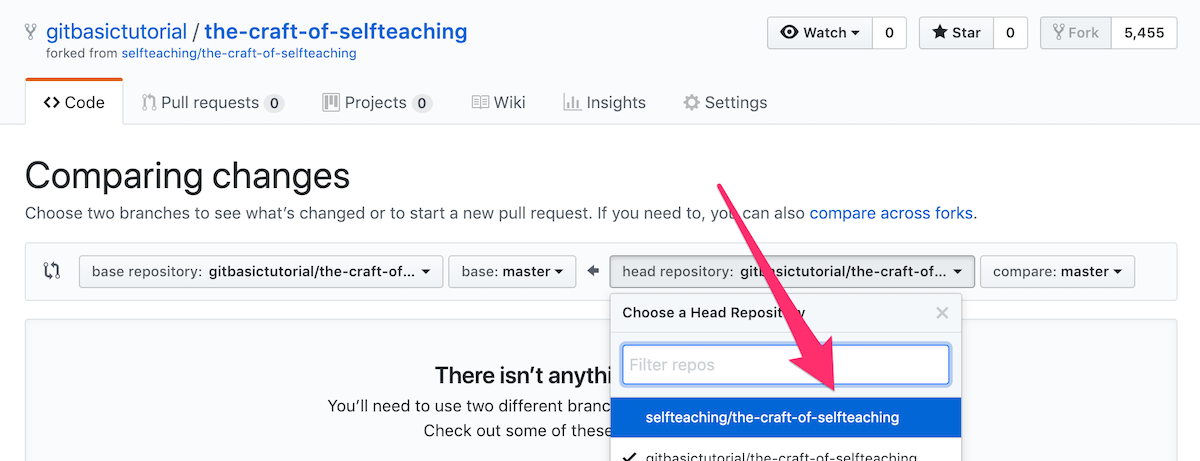Click the Wiki book icon
Image resolution: width=1200 pixels, height=461 pixels.
click(x=480, y=102)
